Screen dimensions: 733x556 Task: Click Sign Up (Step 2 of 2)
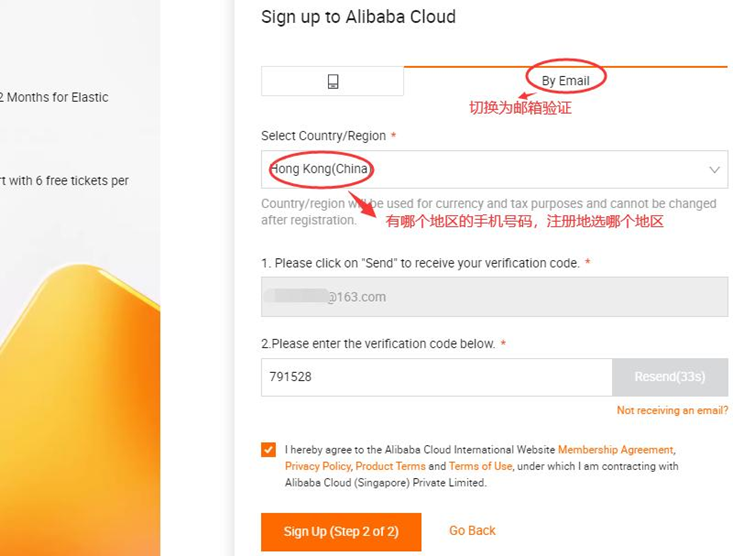(341, 531)
